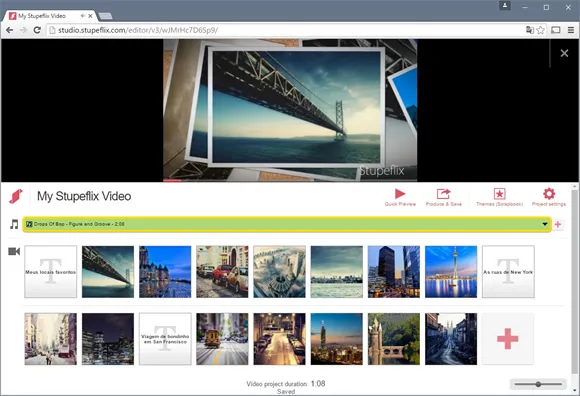Open the Chrome hamburger menu
Image resolution: width=580 pixels, height=396 pixels.
tap(571, 30)
